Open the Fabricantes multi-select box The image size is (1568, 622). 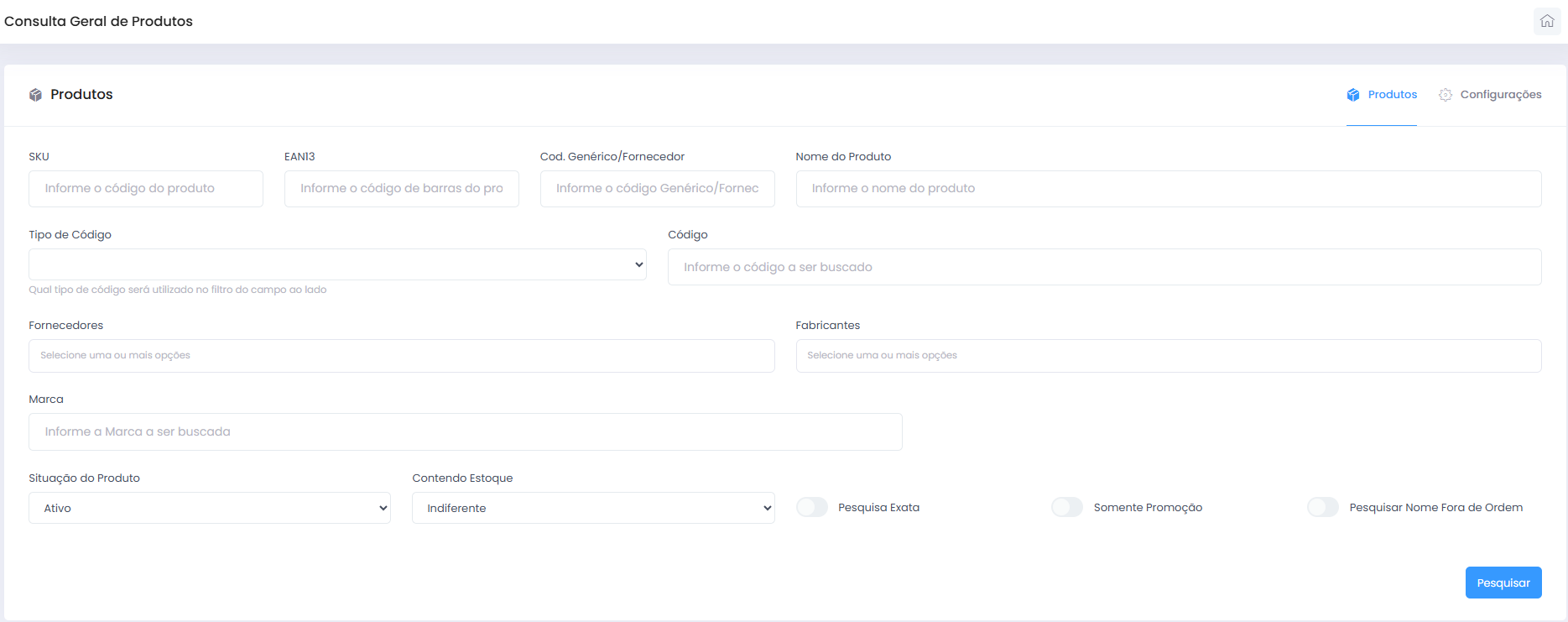tap(1168, 356)
